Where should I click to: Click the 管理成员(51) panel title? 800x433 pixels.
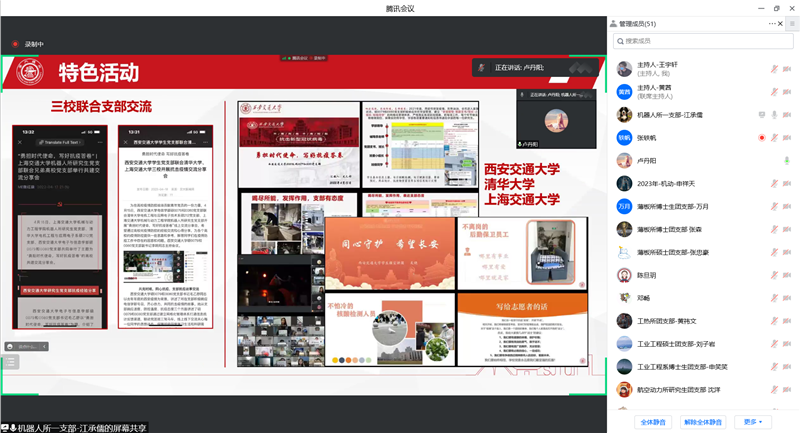tap(637, 24)
